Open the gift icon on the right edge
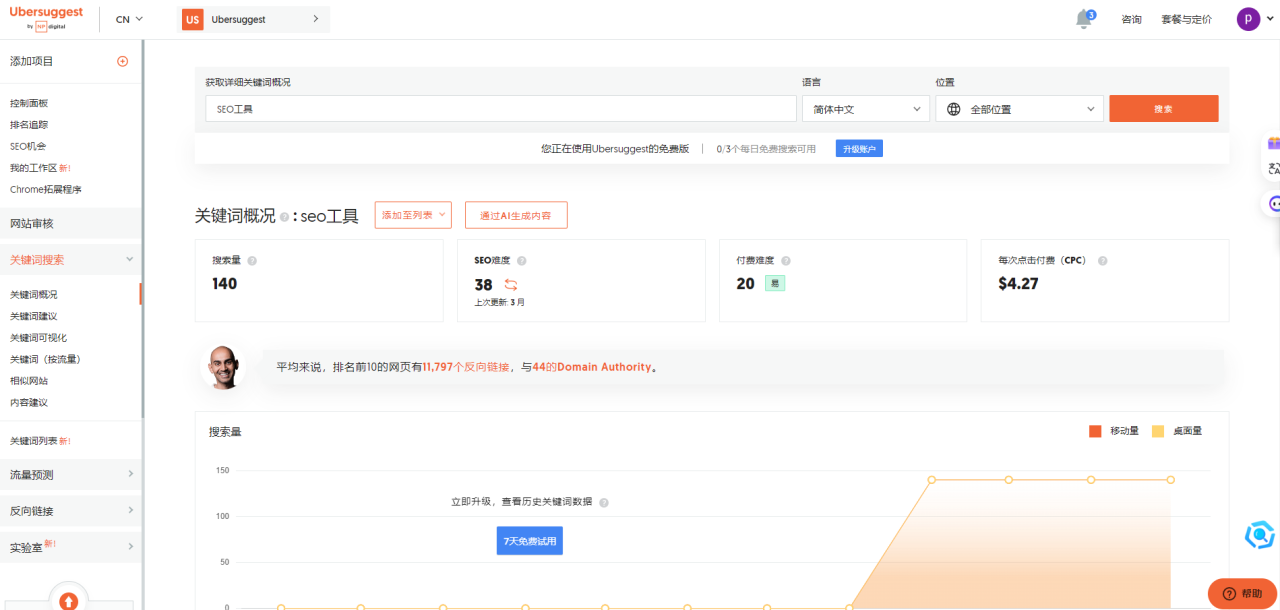The image size is (1280, 610). click(x=1273, y=143)
